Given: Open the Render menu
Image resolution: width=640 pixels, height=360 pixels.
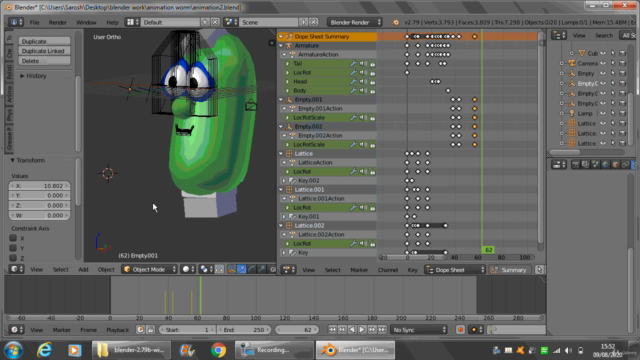Looking at the screenshot, I should pos(58,22).
